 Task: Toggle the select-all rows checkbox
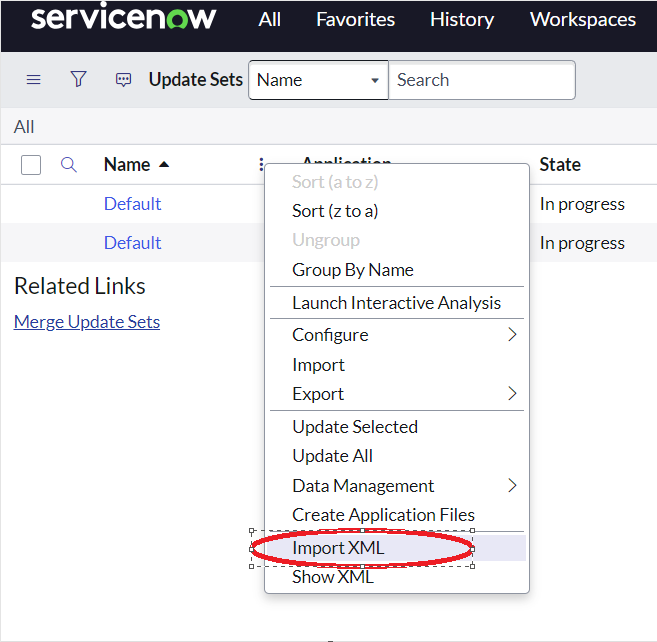point(31,165)
